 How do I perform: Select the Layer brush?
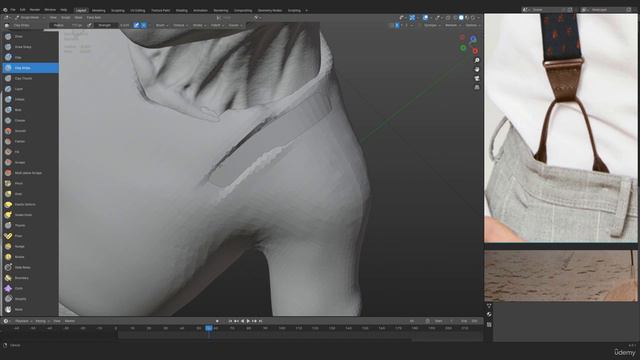point(30,89)
